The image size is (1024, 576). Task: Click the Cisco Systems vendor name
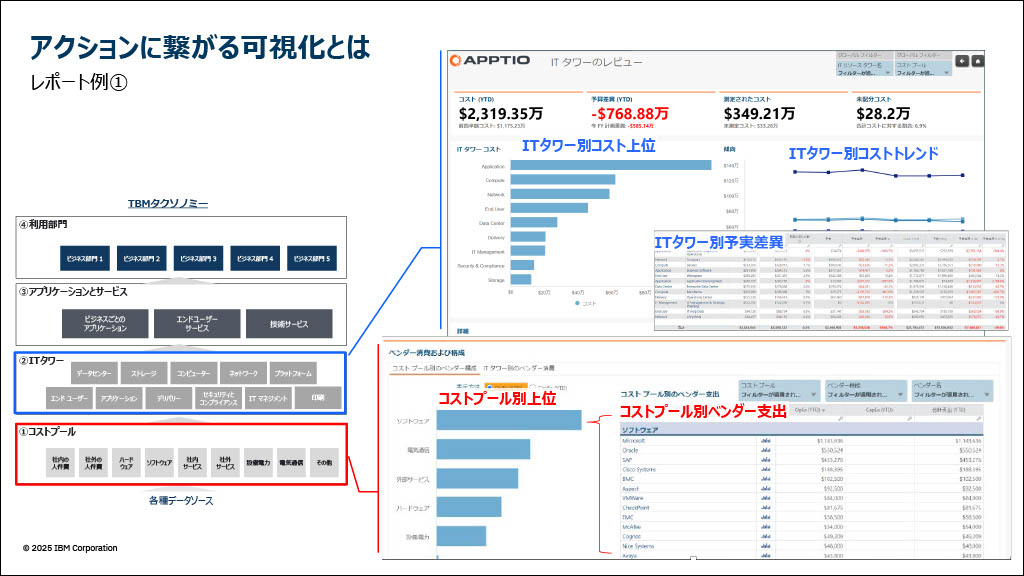639,470
